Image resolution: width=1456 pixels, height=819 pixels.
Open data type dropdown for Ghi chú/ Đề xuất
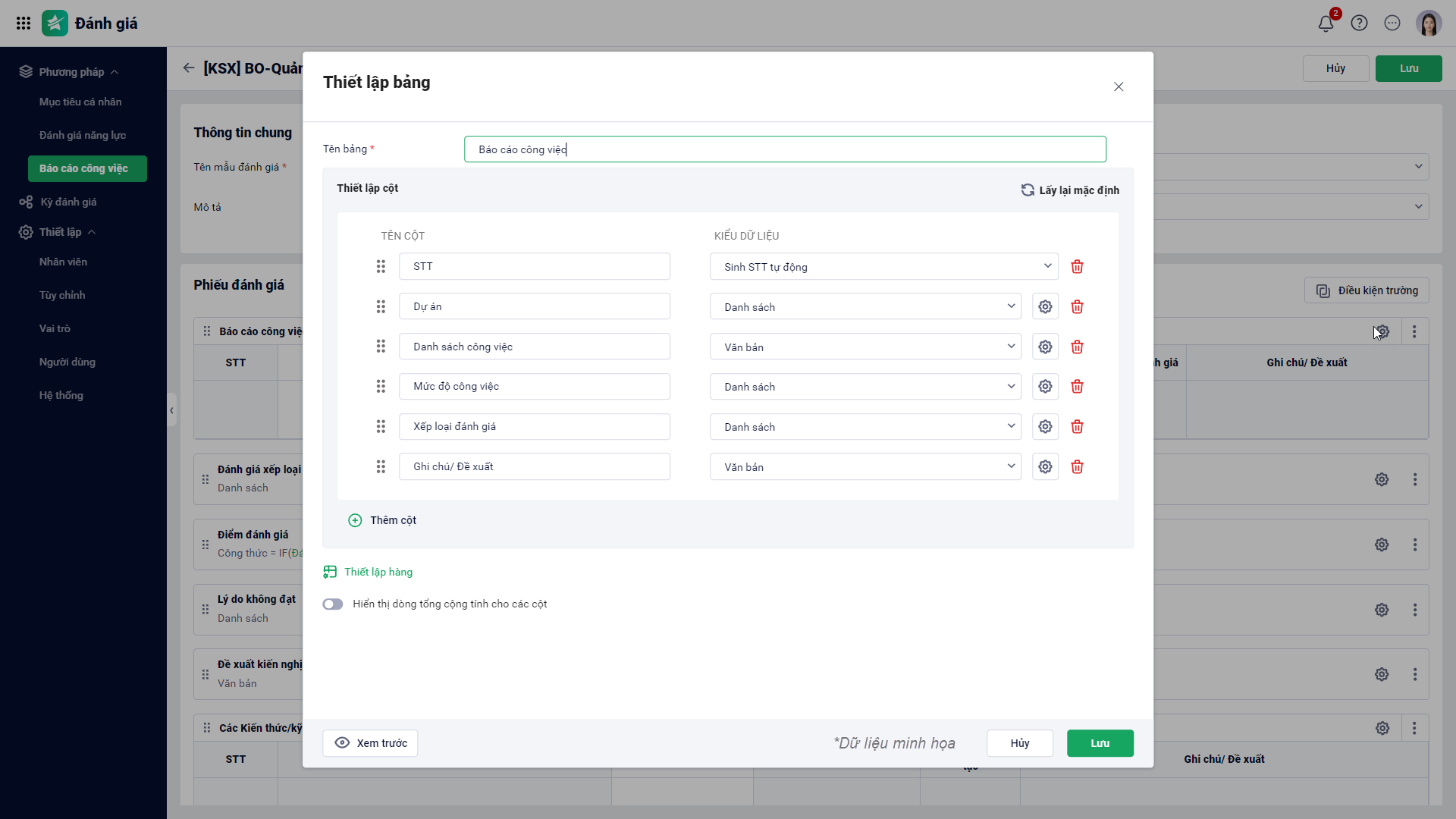pyautogui.click(x=865, y=467)
